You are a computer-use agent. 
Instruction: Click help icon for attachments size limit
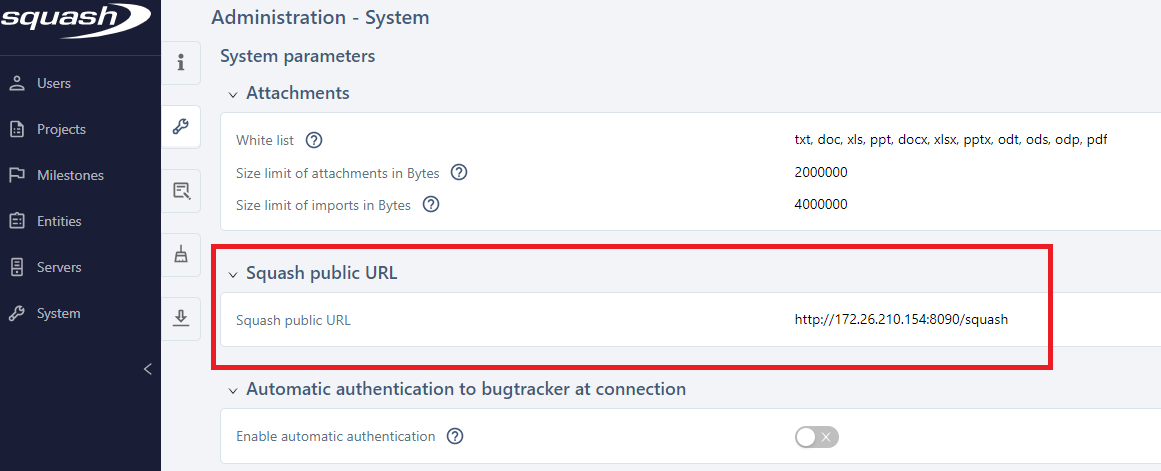point(459,172)
